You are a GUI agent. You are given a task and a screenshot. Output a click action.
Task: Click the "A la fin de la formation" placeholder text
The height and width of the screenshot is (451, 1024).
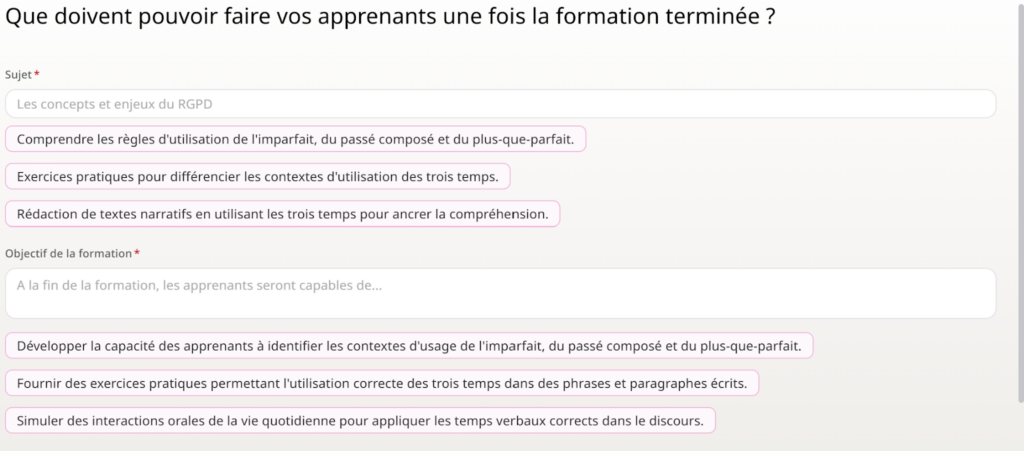199,285
